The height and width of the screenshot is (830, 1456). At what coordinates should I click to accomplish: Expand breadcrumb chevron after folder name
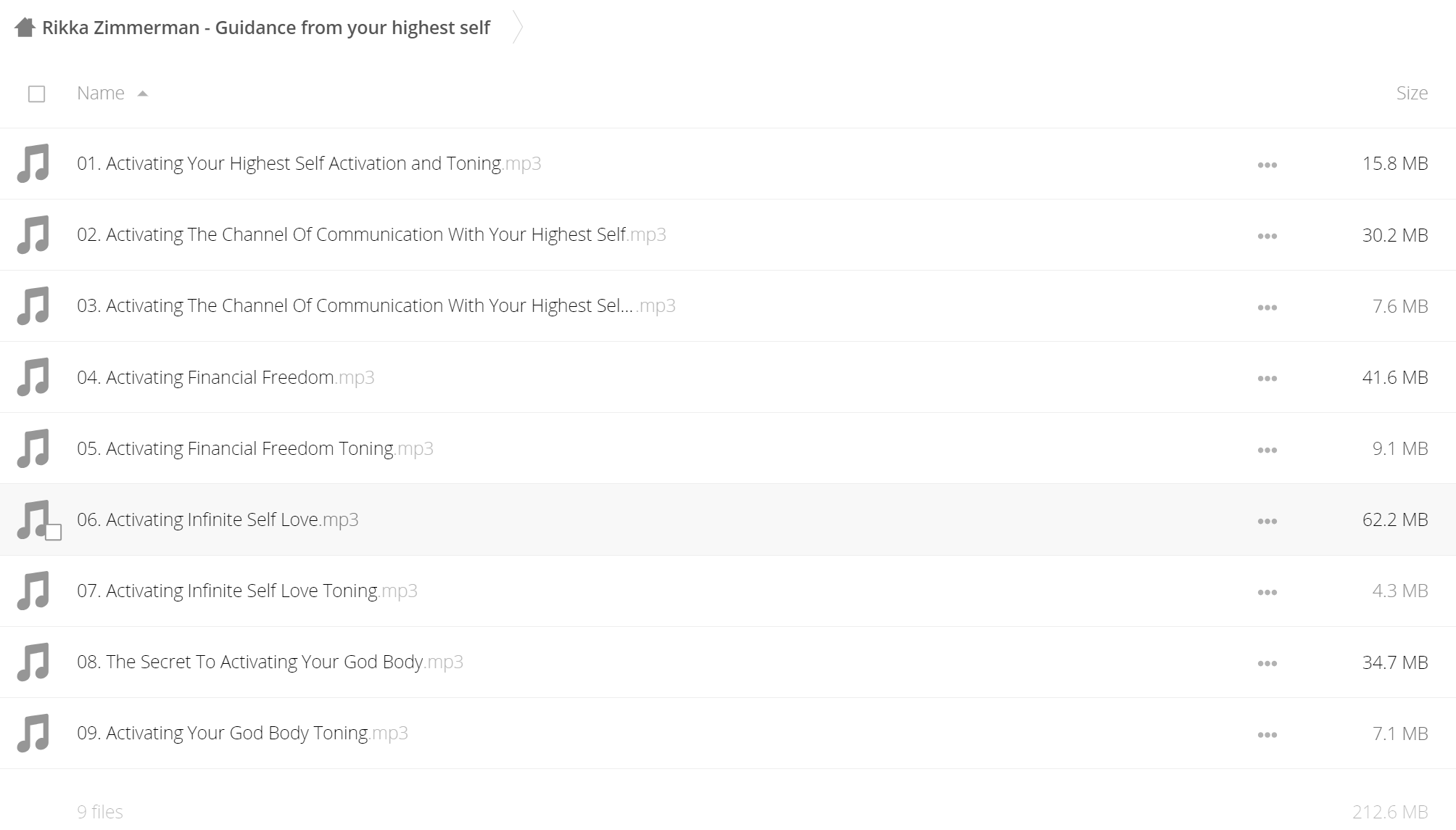517,28
